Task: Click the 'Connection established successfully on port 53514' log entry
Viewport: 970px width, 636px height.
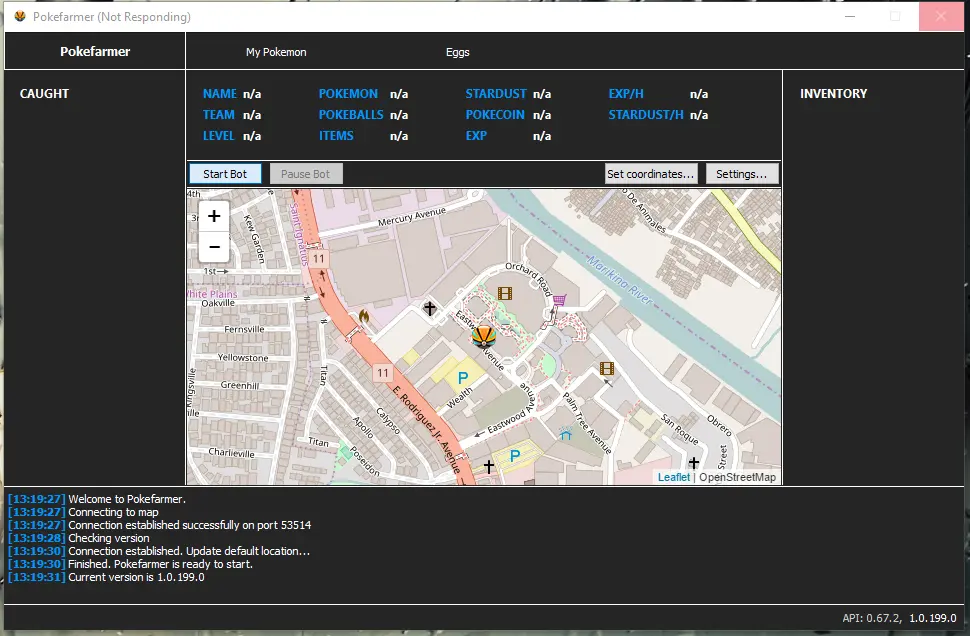Action: click(x=190, y=525)
